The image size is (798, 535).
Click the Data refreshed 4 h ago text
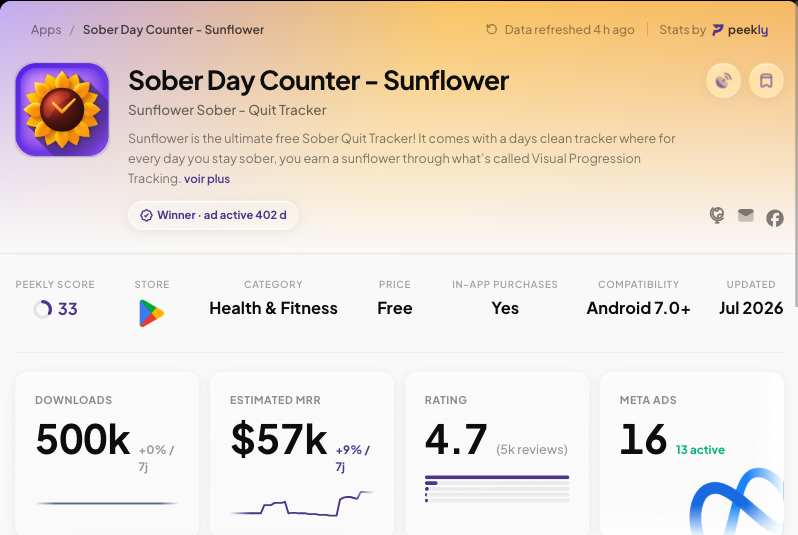569,30
